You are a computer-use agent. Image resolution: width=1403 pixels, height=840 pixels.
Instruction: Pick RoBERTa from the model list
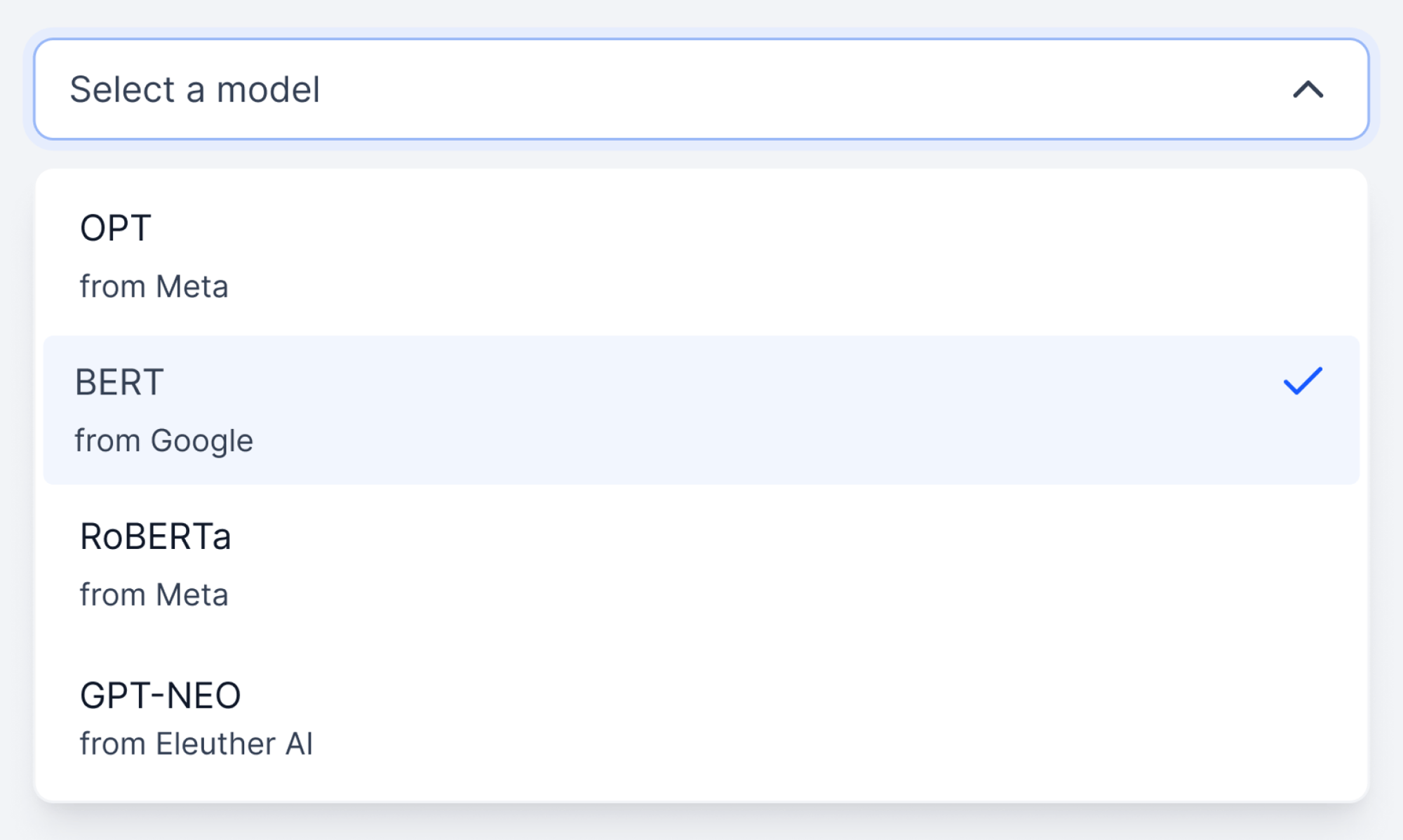click(701, 564)
